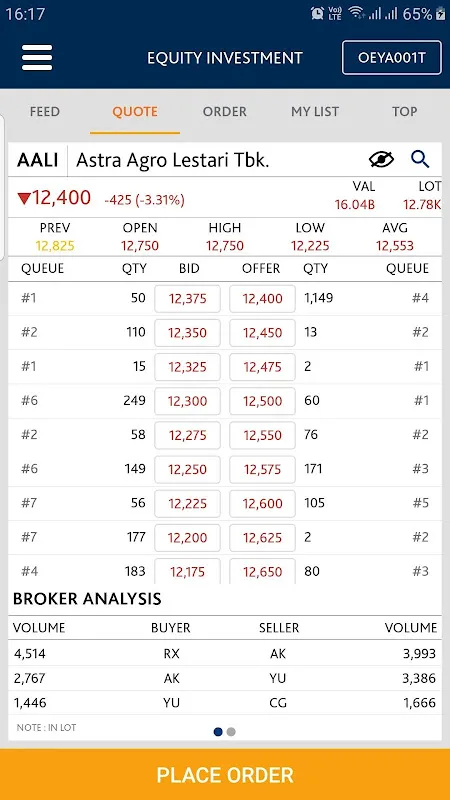
Task: Select bid price 12,375
Action: click(x=188, y=298)
